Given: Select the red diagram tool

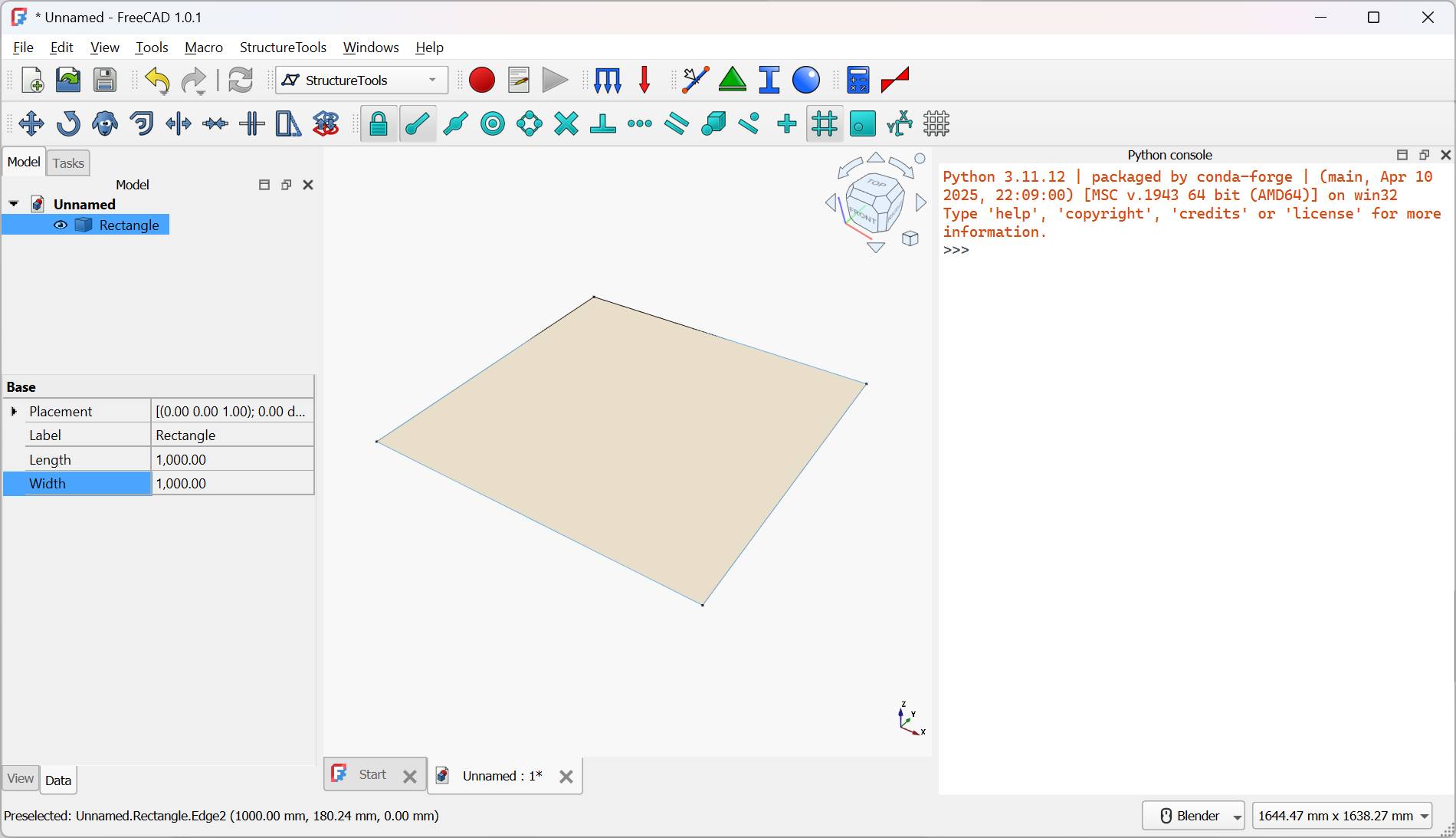Looking at the screenshot, I should tap(895, 81).
